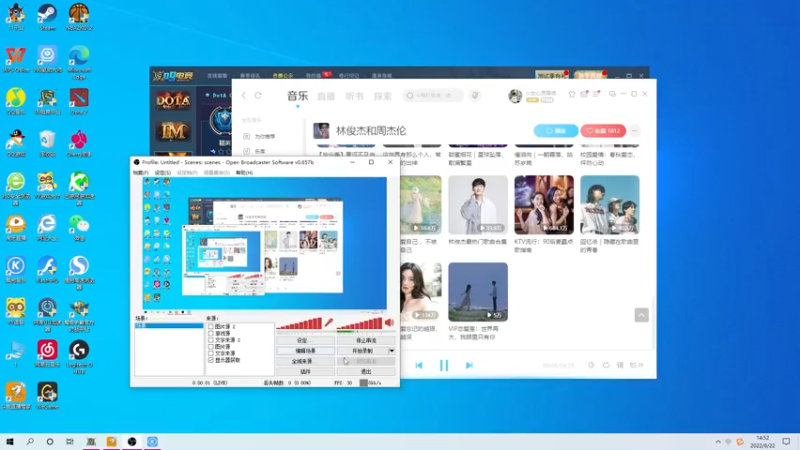Open more options button beside 收藏 1812
Screen dimensions: 800x450
coord(635,131)
